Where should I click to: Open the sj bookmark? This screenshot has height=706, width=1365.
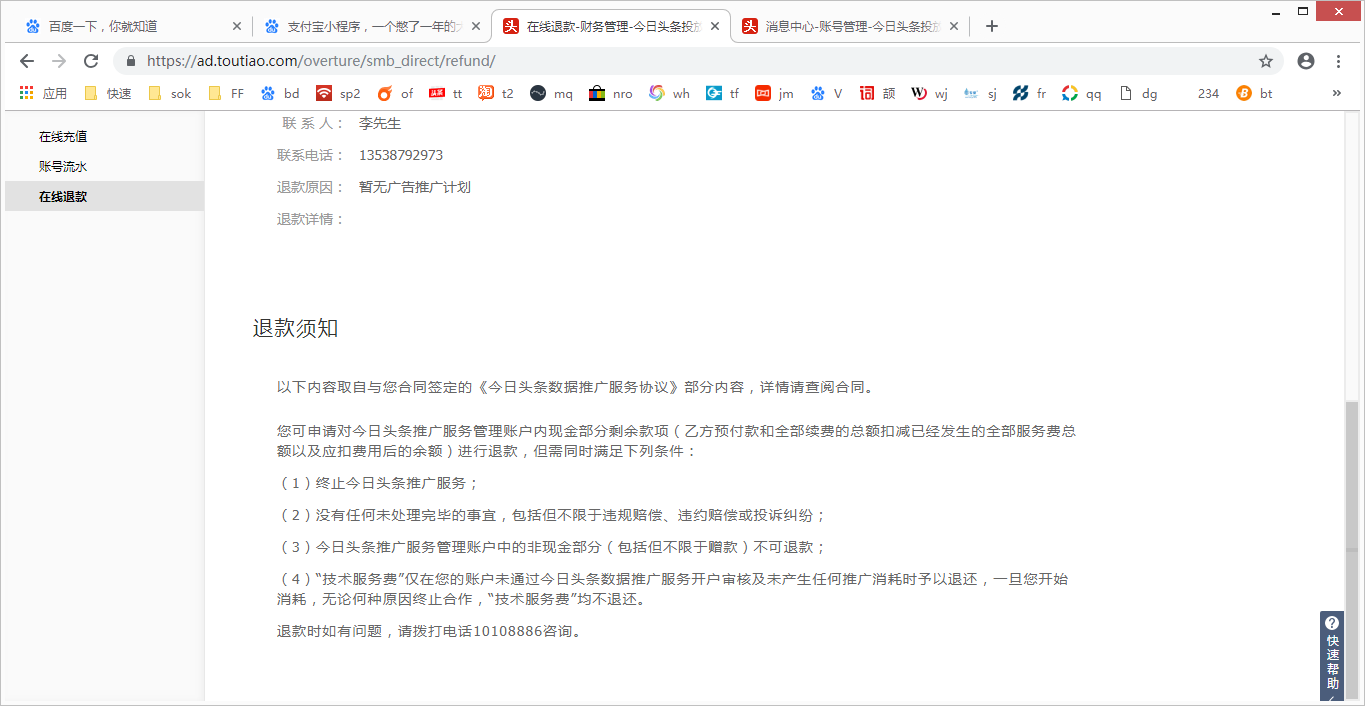coord(980,93)
